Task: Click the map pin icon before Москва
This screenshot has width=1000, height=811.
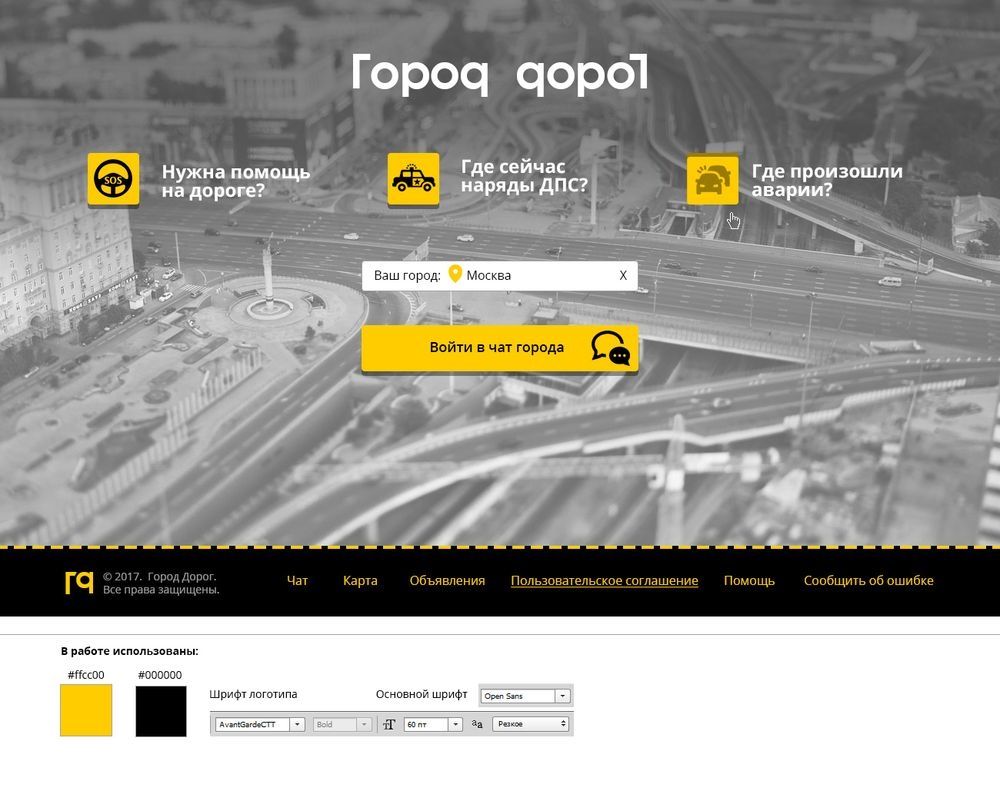Action: point(455,275)
